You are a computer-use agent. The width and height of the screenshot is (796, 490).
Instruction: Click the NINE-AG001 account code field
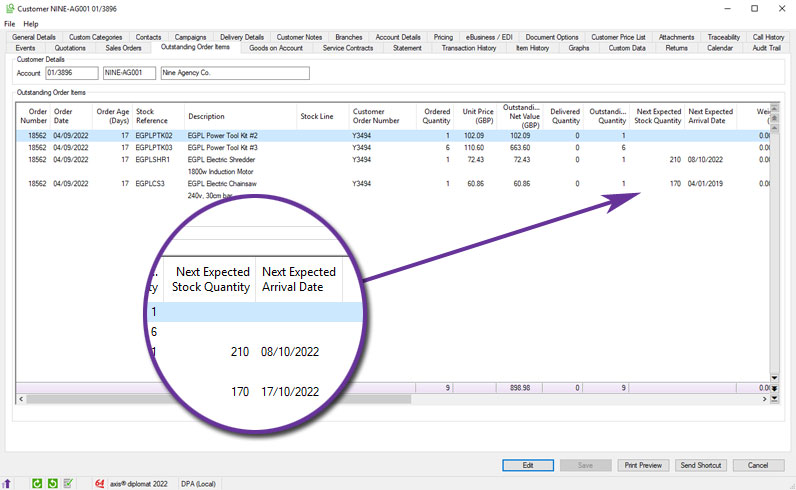click(x=129, y=73)
